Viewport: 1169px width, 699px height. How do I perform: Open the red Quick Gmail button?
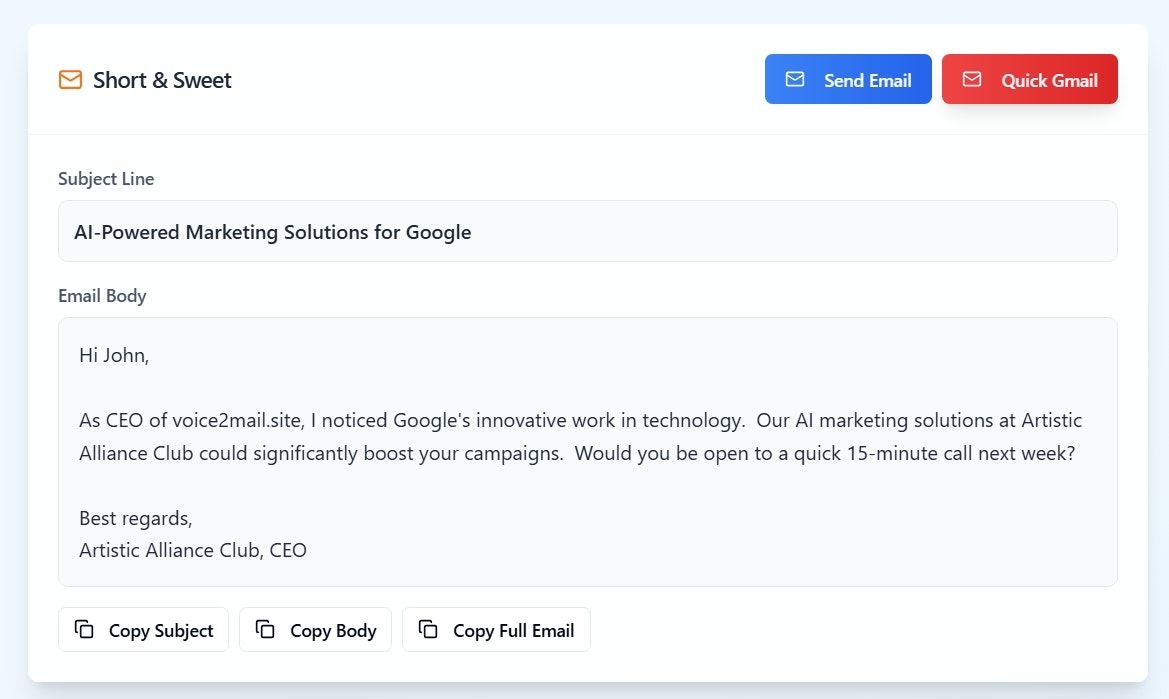(1029, 79)
